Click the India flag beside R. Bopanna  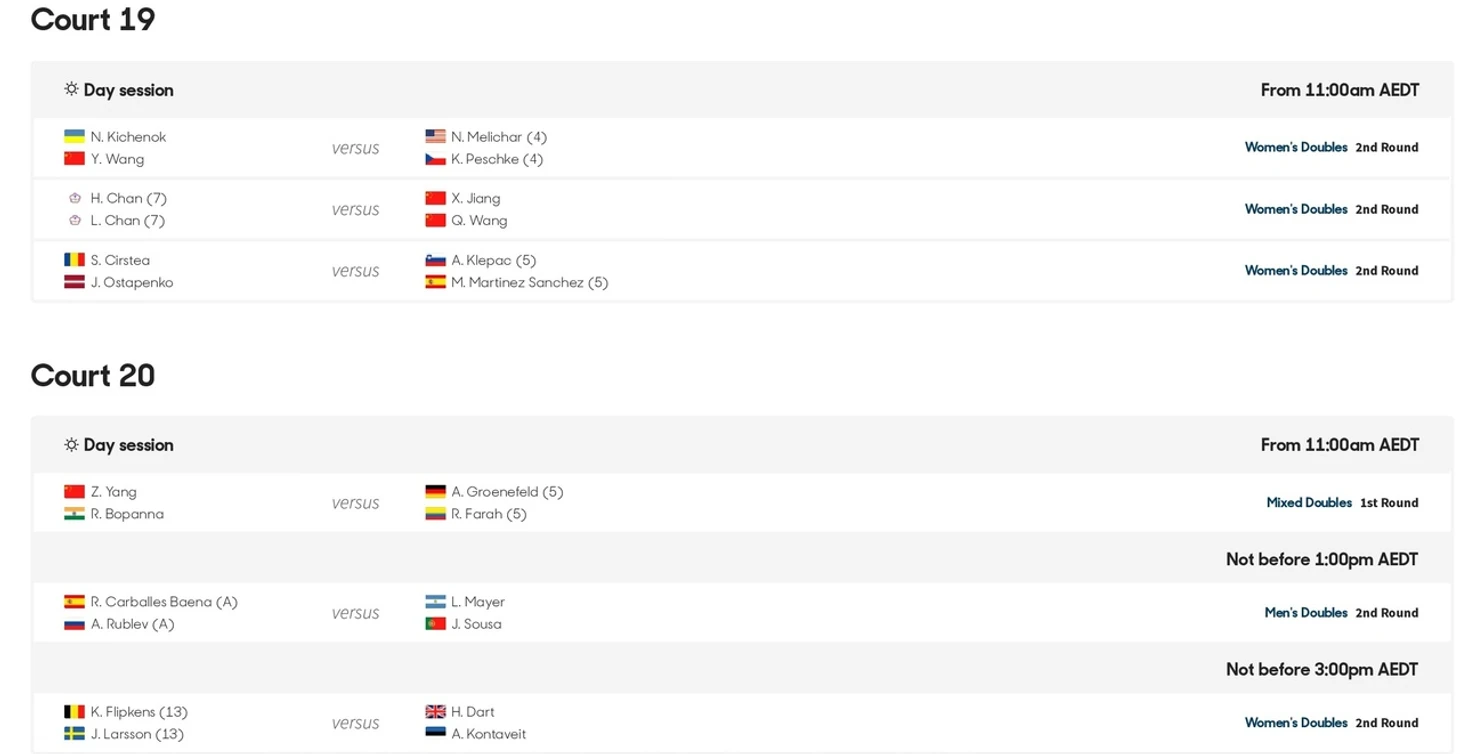point(74,514)
